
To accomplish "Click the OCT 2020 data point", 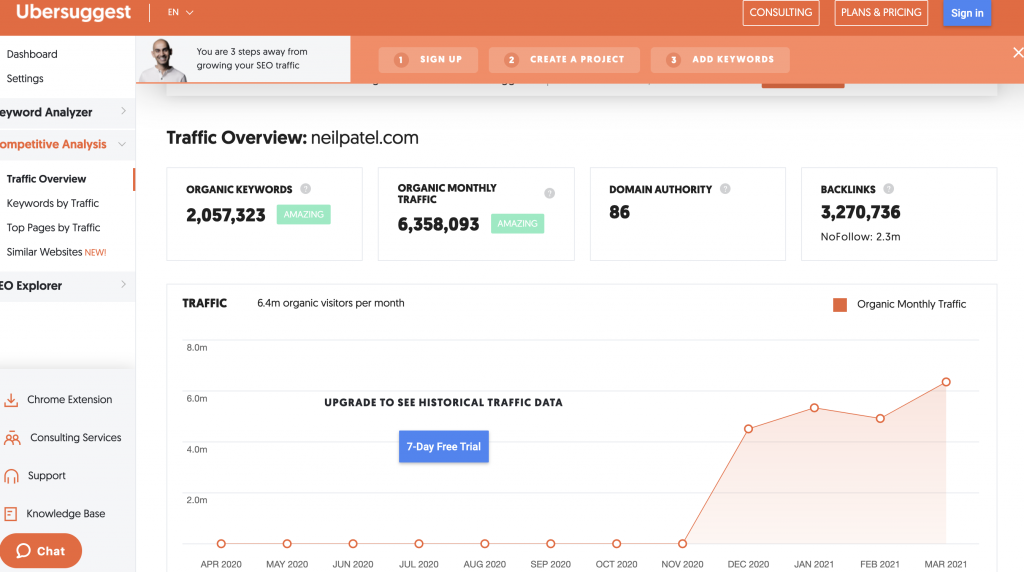I will [x=616, y=543].
